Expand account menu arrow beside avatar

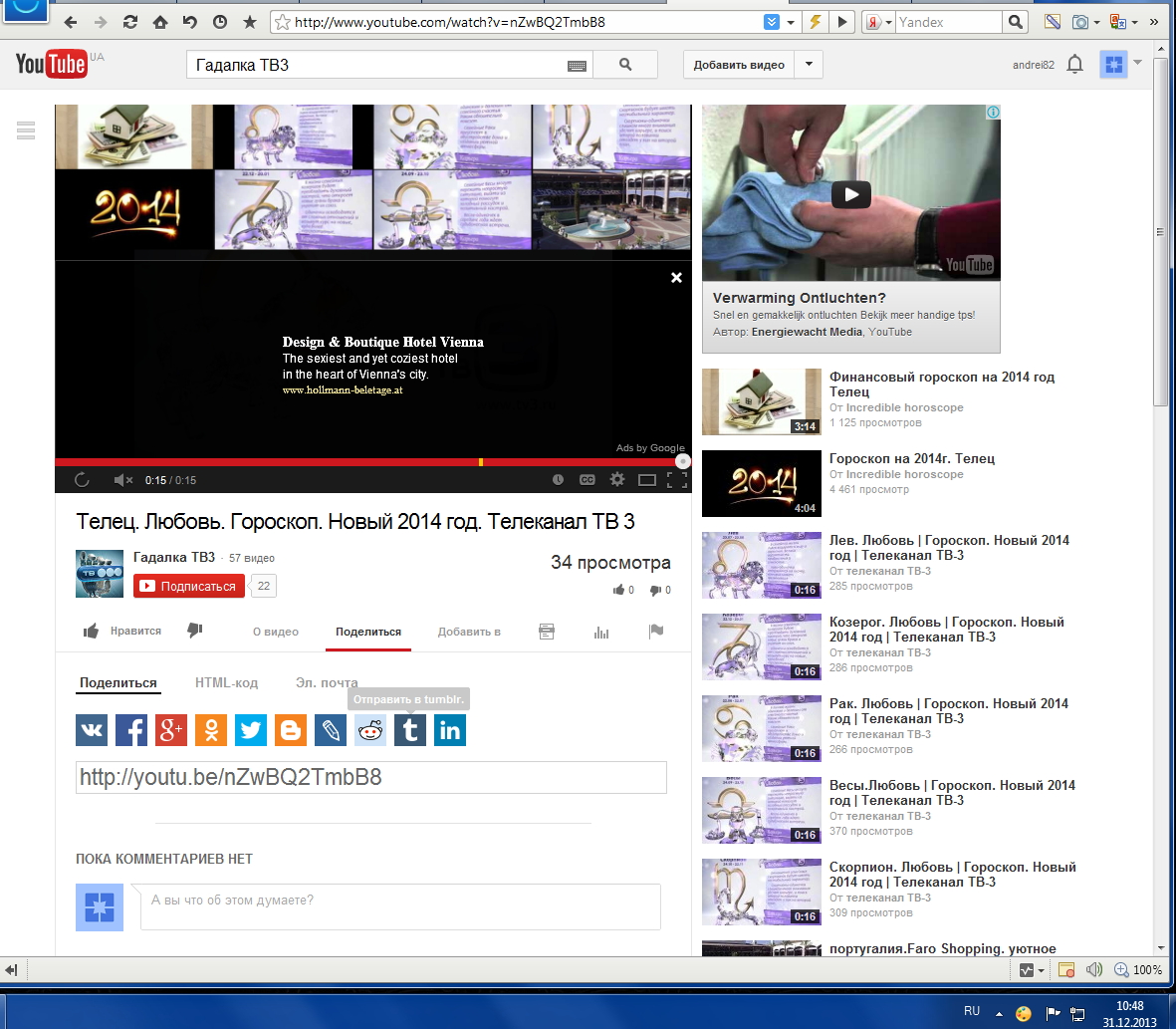click(x=1138, y=62)
